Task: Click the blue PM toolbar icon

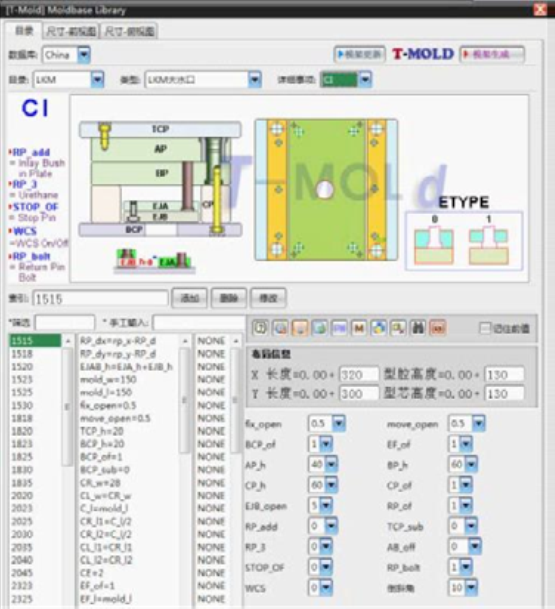Action: (339, 328)
